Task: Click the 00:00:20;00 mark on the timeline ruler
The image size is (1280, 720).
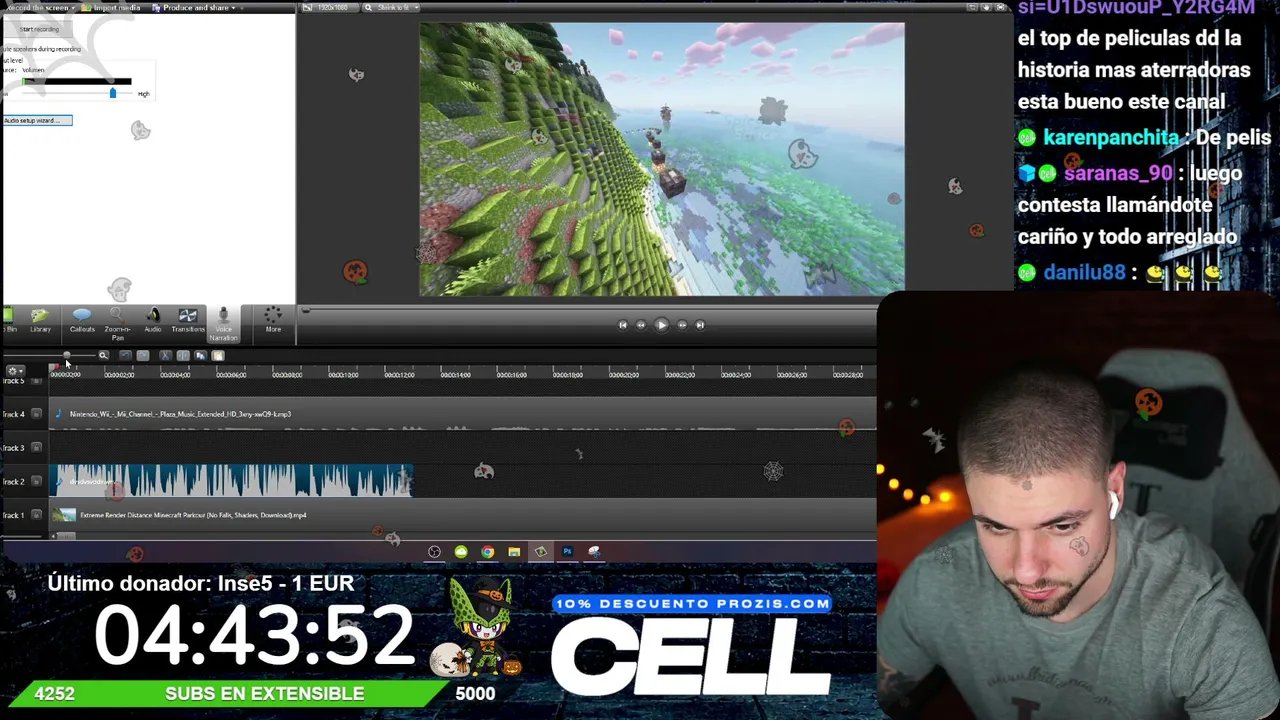Action: pyautogui.click(x=624, y=375)
